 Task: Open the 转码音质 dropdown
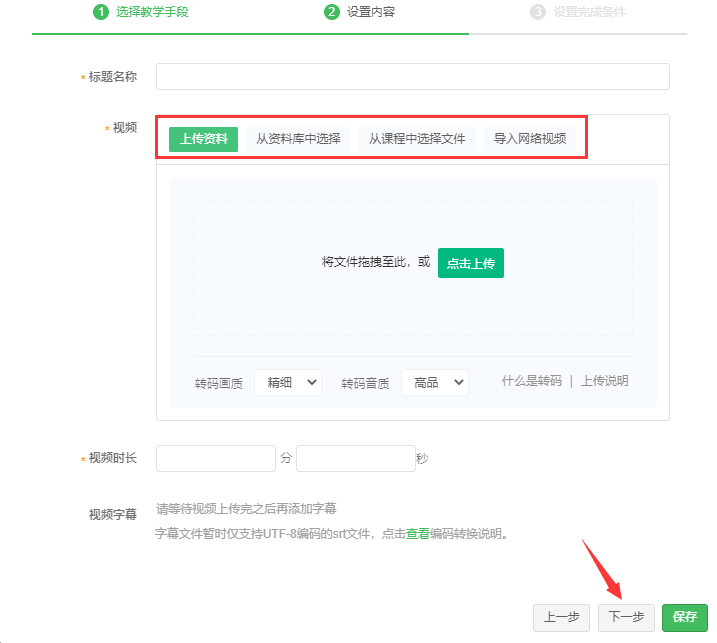click(x=434, y=382)
